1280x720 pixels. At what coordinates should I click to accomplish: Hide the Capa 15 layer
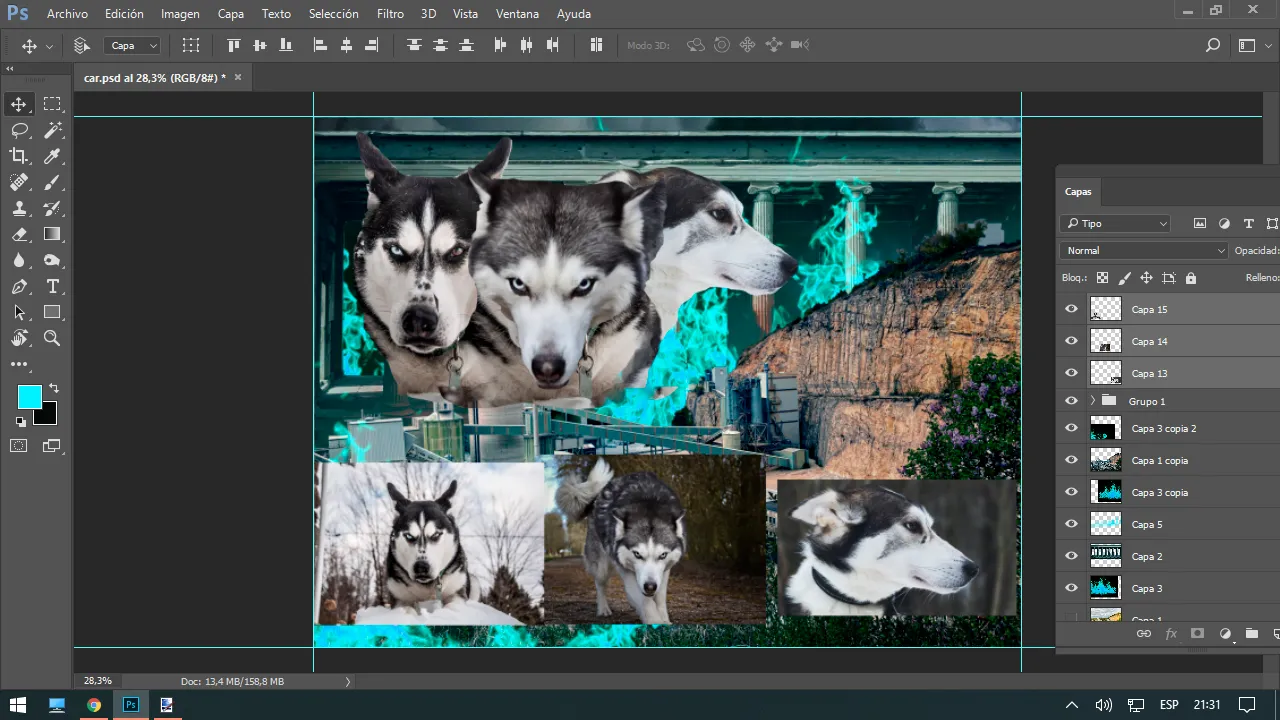[1071, 309]
